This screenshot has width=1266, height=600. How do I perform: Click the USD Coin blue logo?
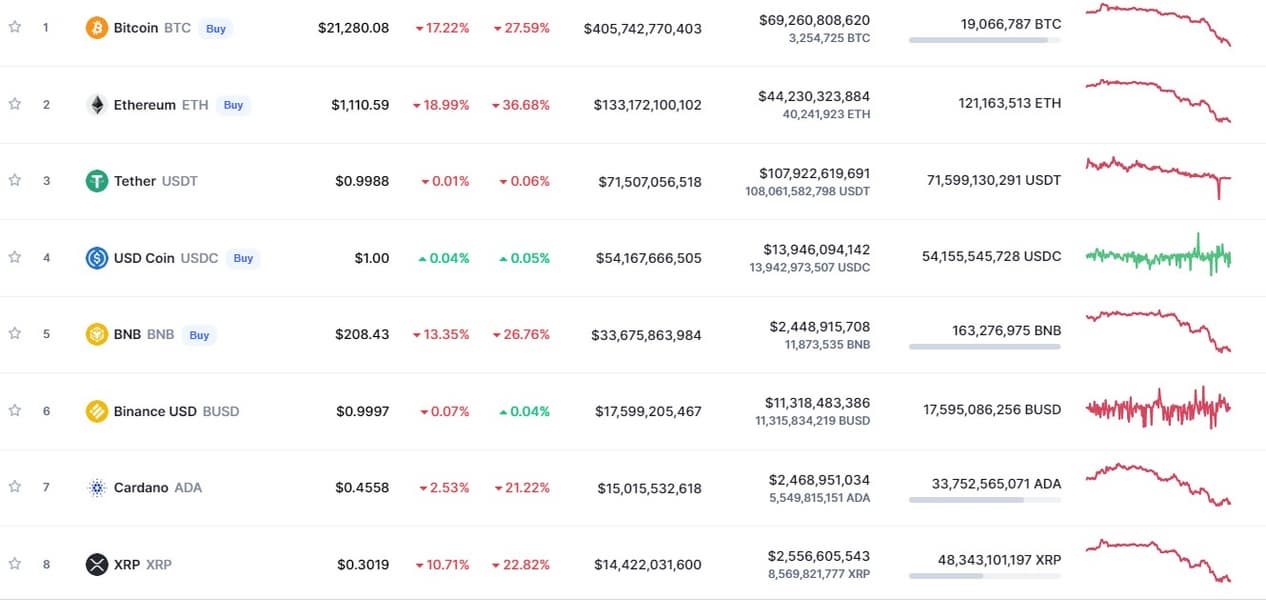click(97, 258)
